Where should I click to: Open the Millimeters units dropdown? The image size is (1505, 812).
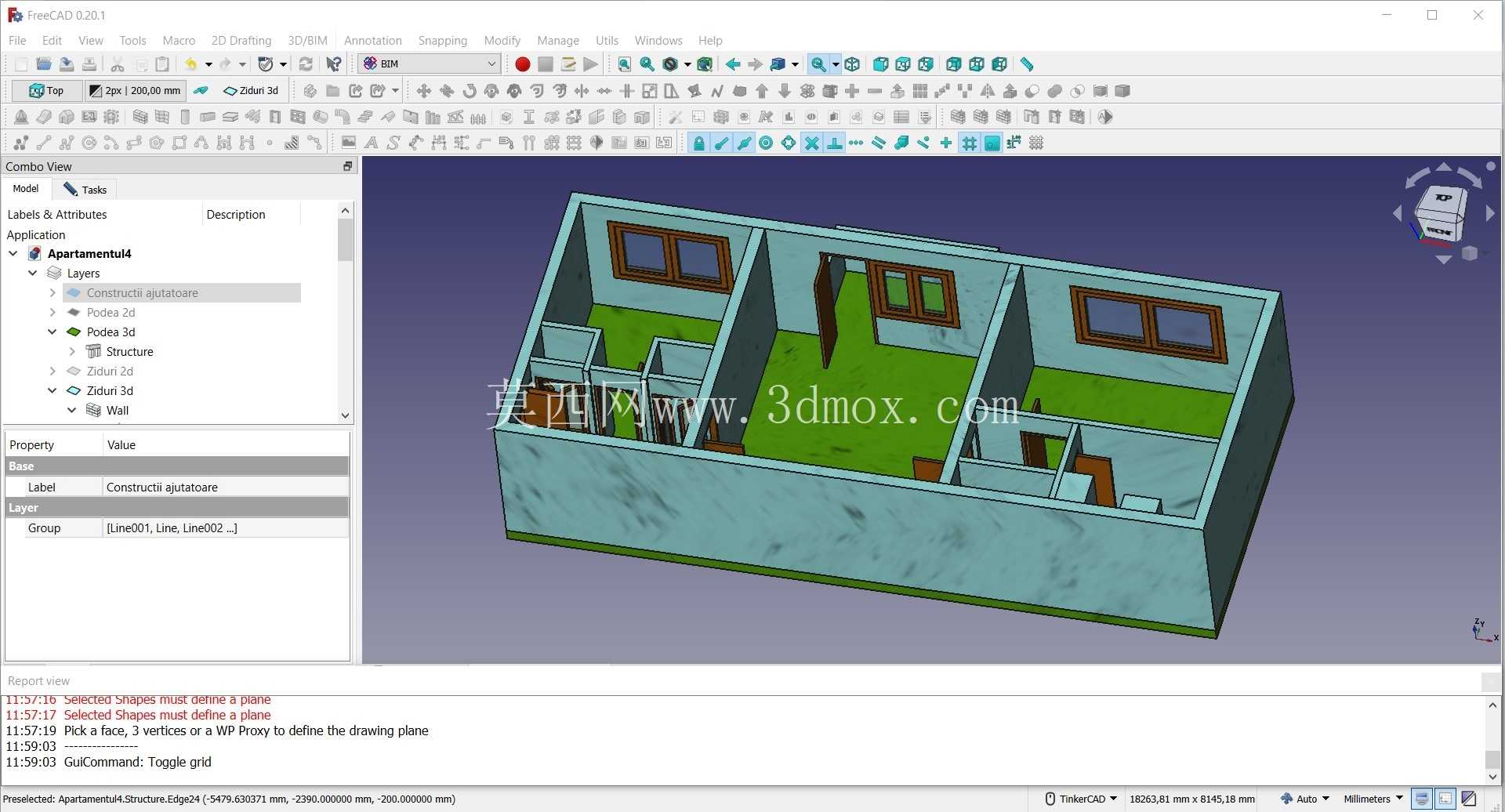(1373, 799)
